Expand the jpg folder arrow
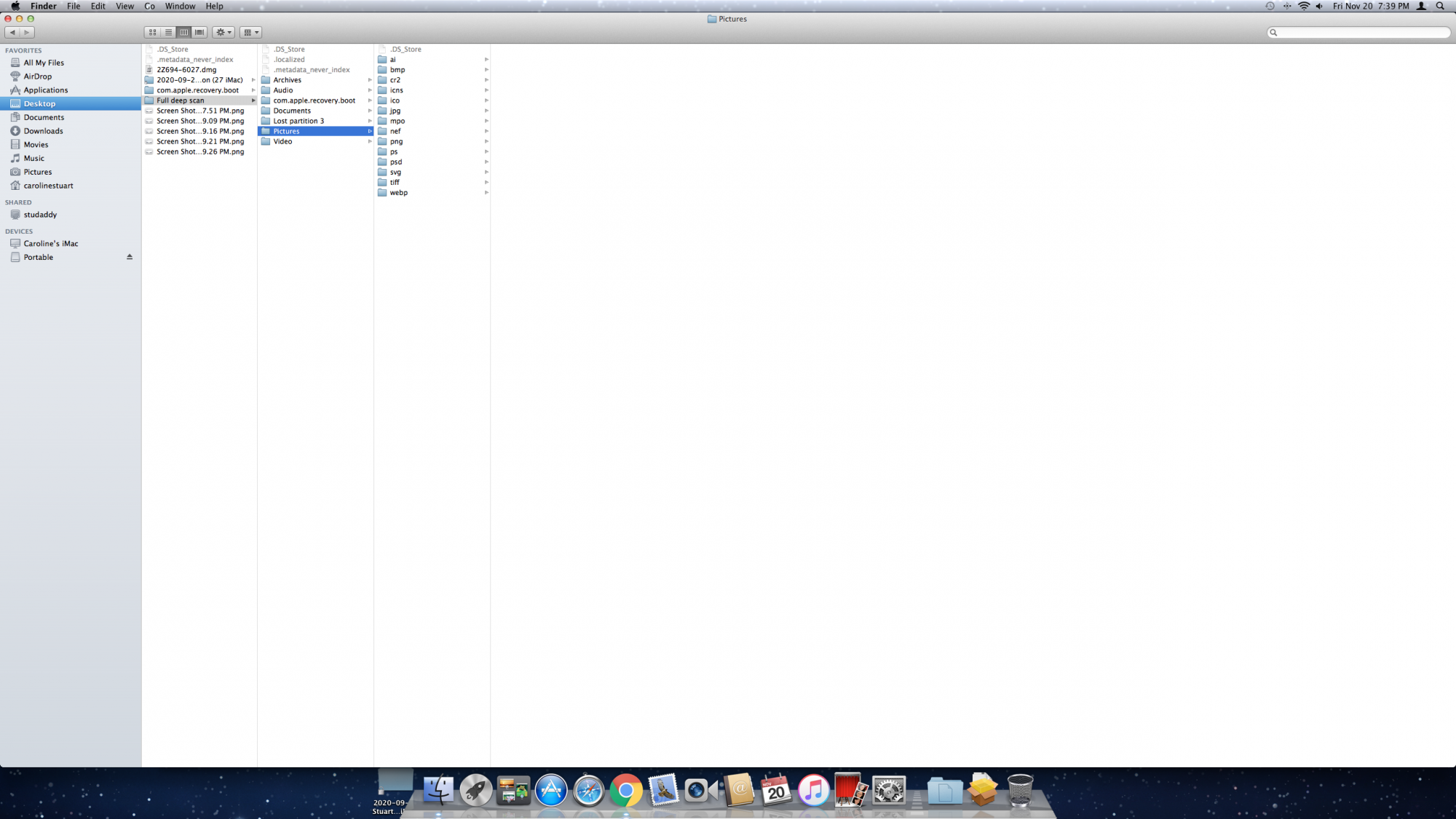The image size is (1456, 819). pos(486,111)
